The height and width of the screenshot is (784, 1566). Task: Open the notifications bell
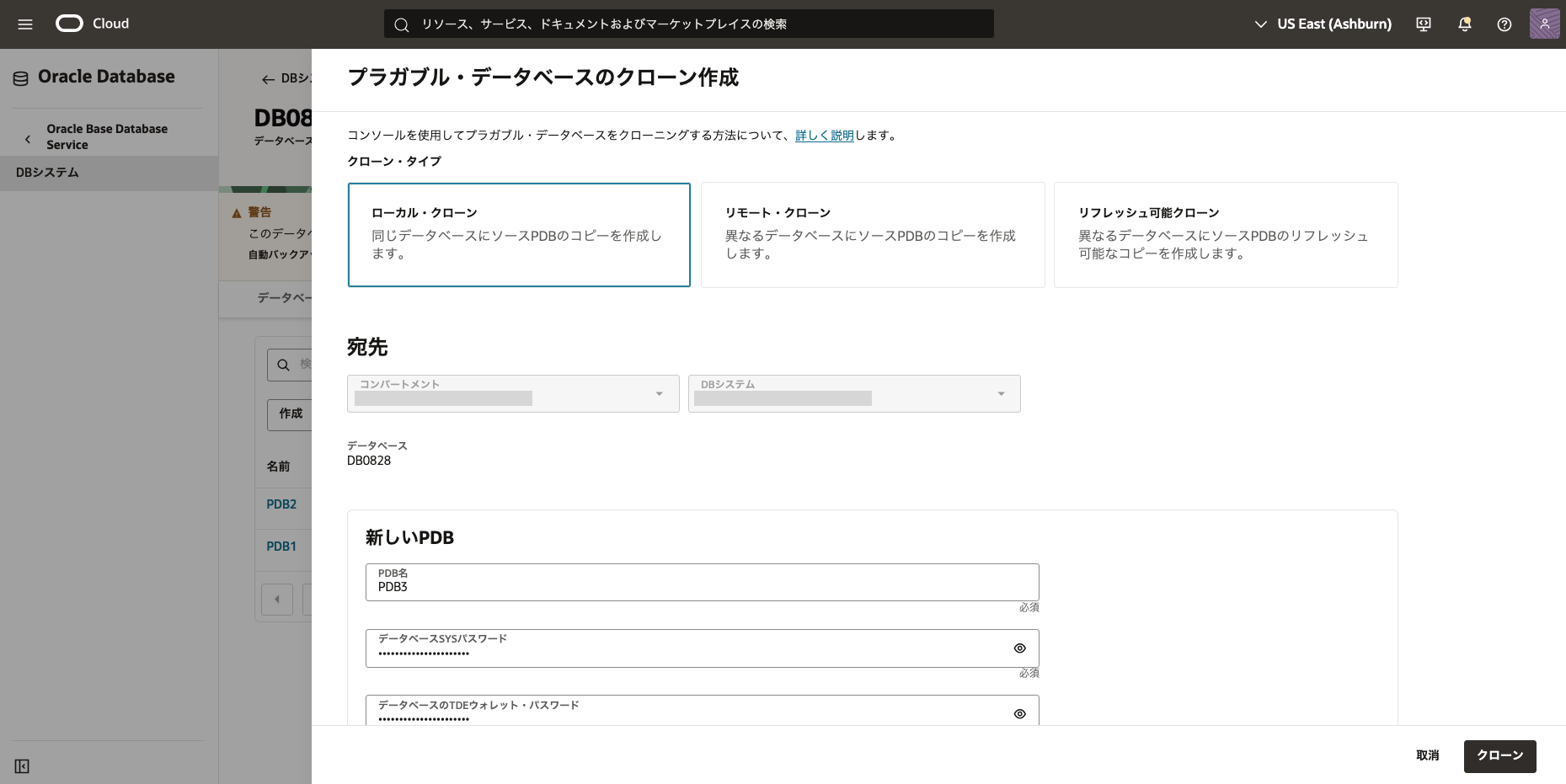(x=1464, y=24)
